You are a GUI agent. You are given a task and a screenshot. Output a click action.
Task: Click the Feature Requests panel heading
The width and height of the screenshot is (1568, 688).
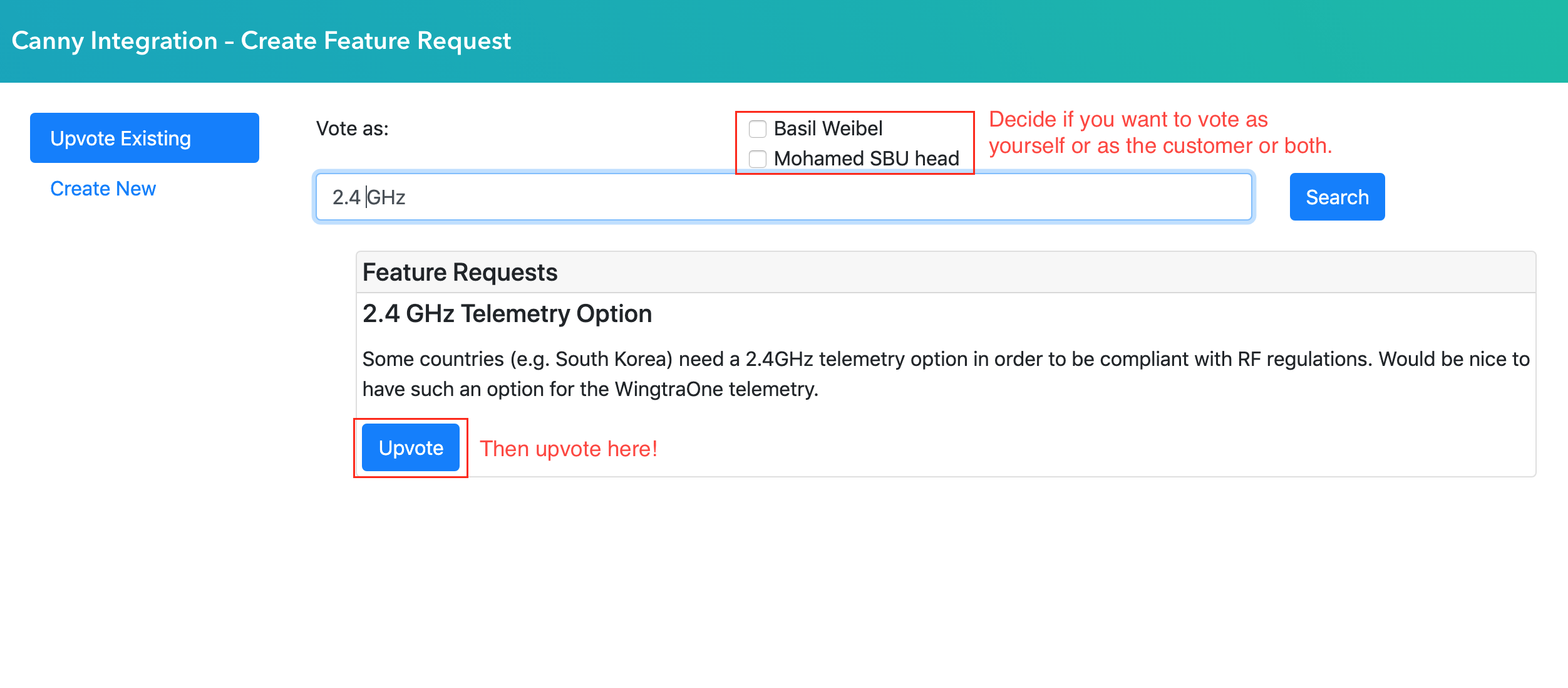point(460,273)
